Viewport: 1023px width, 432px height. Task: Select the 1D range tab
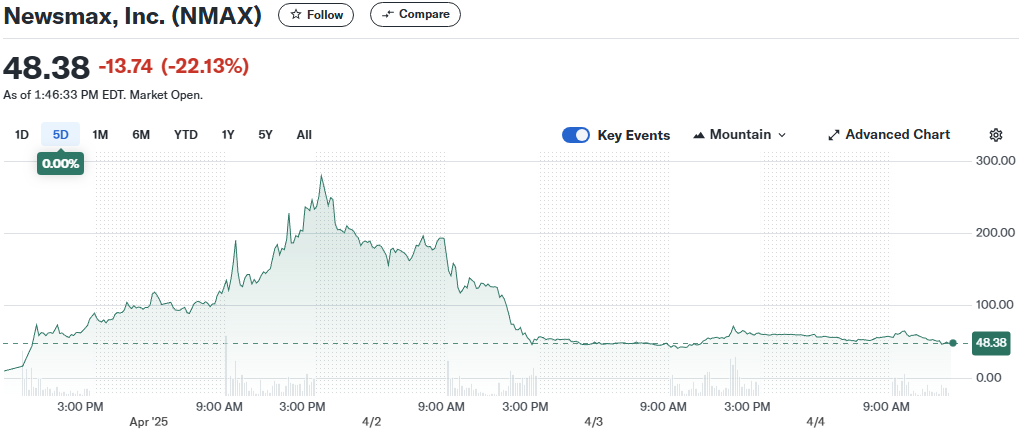coord(22,134)
